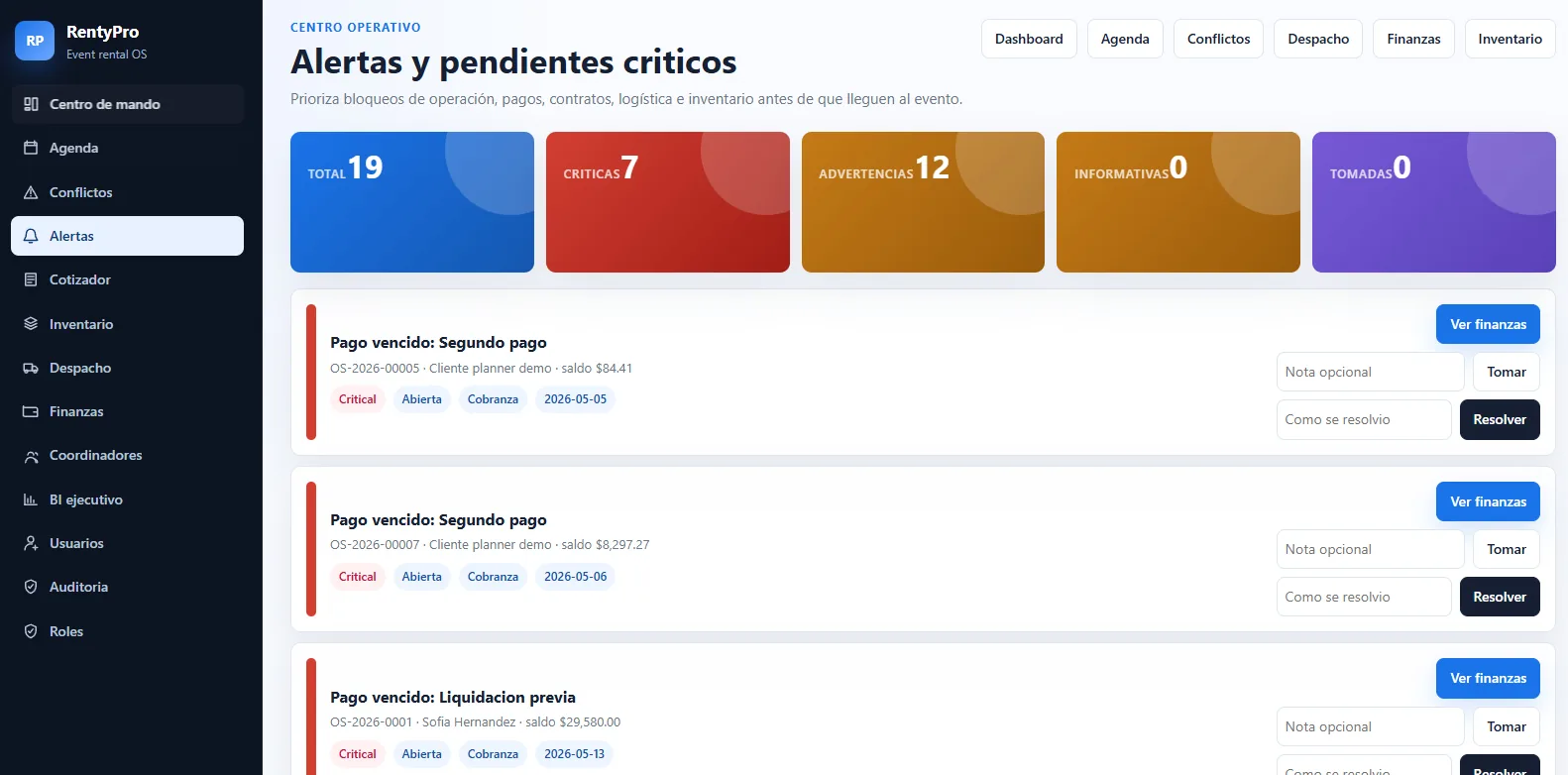This screenshot has height=775, width=1568.
Task: Click Cobranza tag on Liquidacion previa alert
Action: pyautogui.click(x=493, y=754)
